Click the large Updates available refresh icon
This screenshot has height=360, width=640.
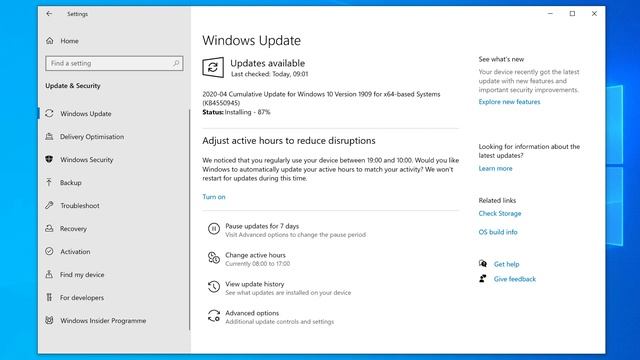coord(213,67)
